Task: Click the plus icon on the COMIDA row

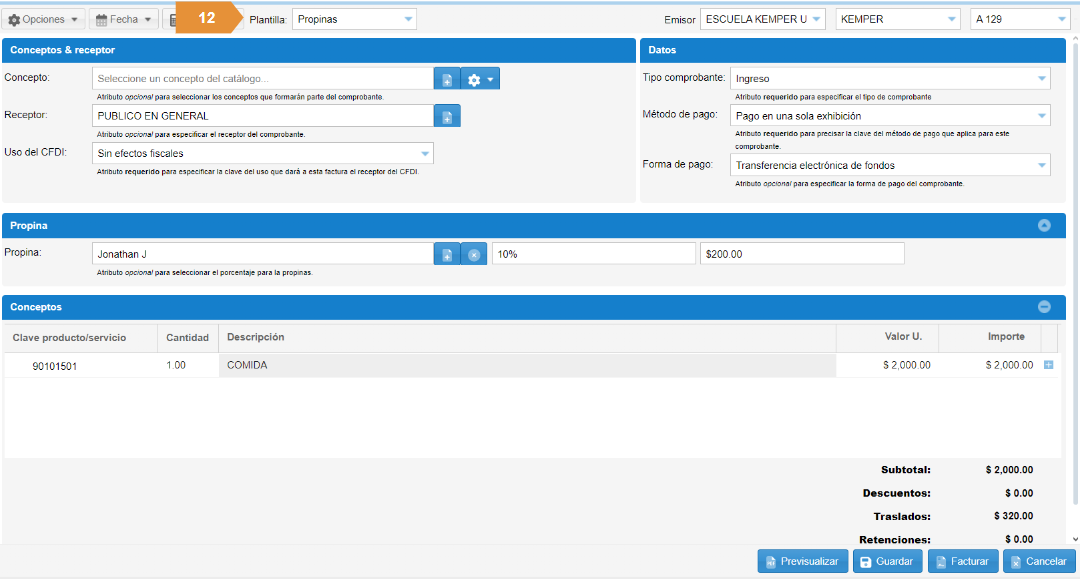Action: [1048, 365]
